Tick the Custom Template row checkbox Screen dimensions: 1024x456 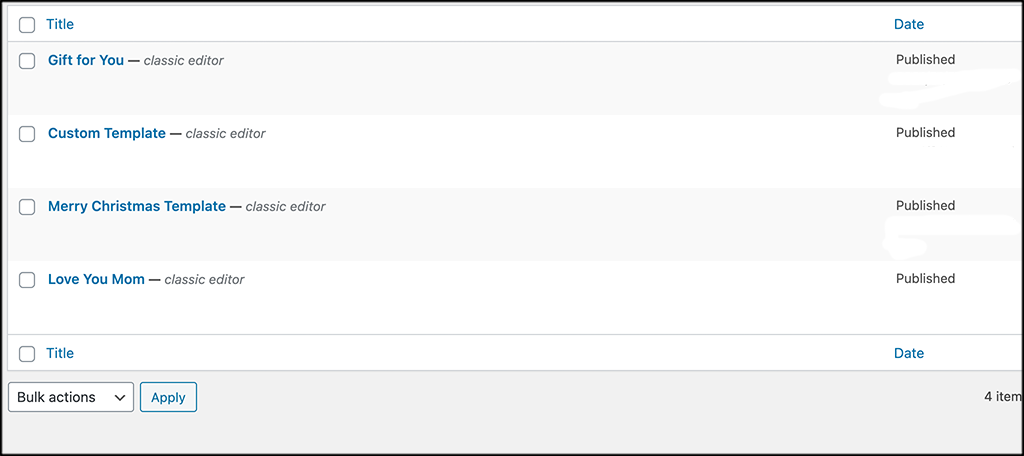28,134
